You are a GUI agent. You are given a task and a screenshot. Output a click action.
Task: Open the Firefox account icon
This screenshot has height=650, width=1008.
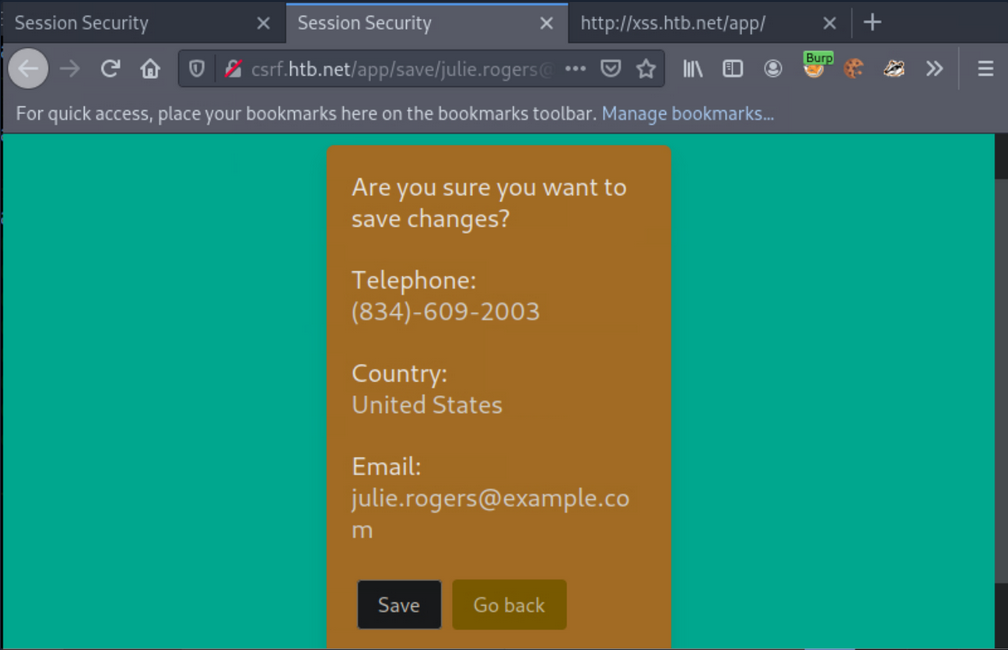[773, 68]
